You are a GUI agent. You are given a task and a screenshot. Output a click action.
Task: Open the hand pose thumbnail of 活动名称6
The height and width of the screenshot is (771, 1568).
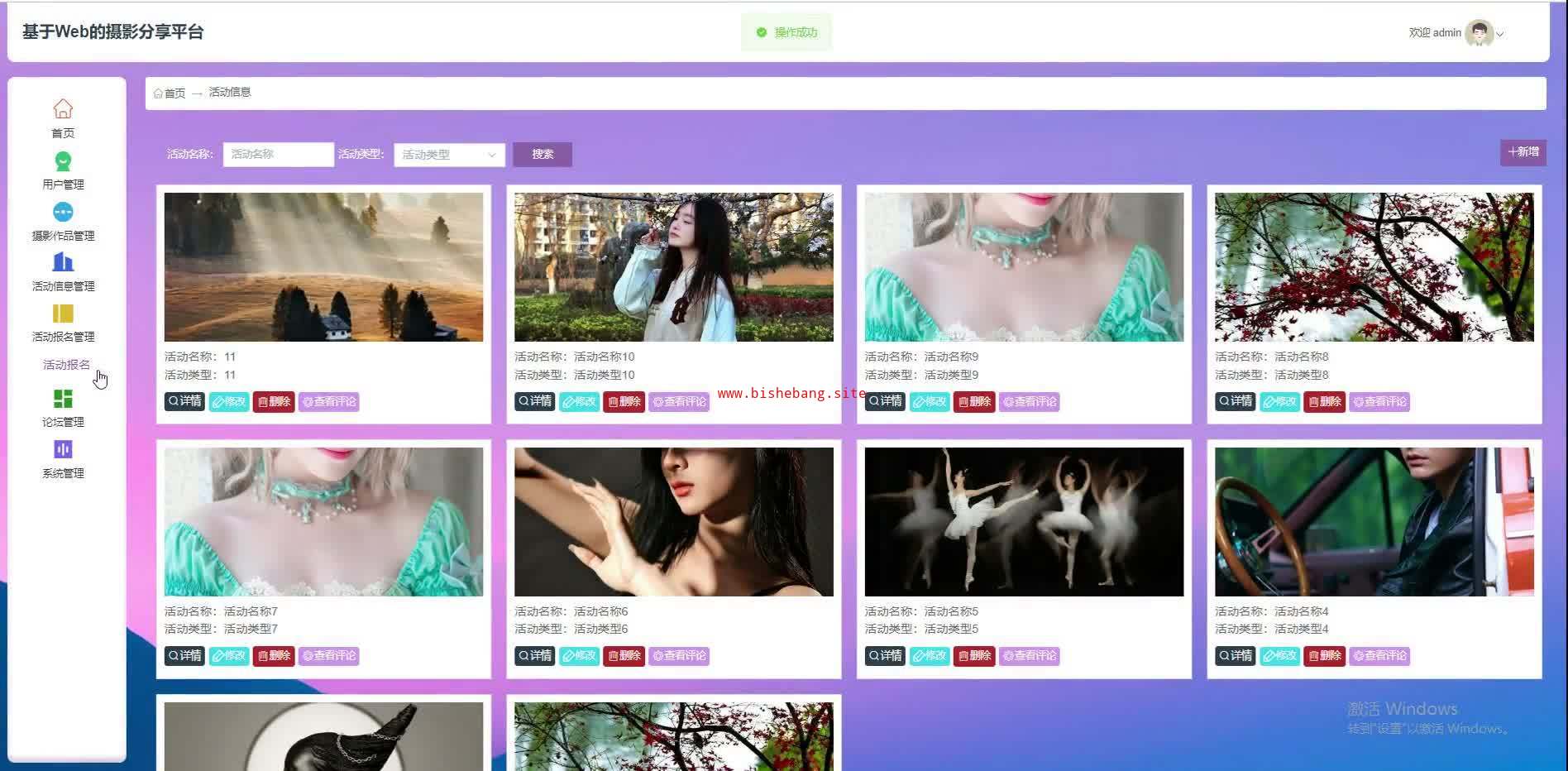(674, 522)
